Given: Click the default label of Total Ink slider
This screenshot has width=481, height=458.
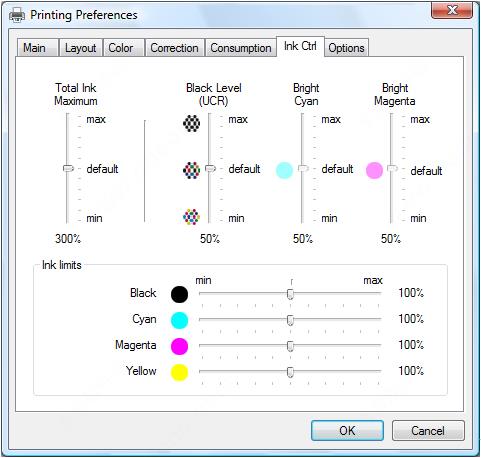Looking at the screenshot, I should 102,169.
